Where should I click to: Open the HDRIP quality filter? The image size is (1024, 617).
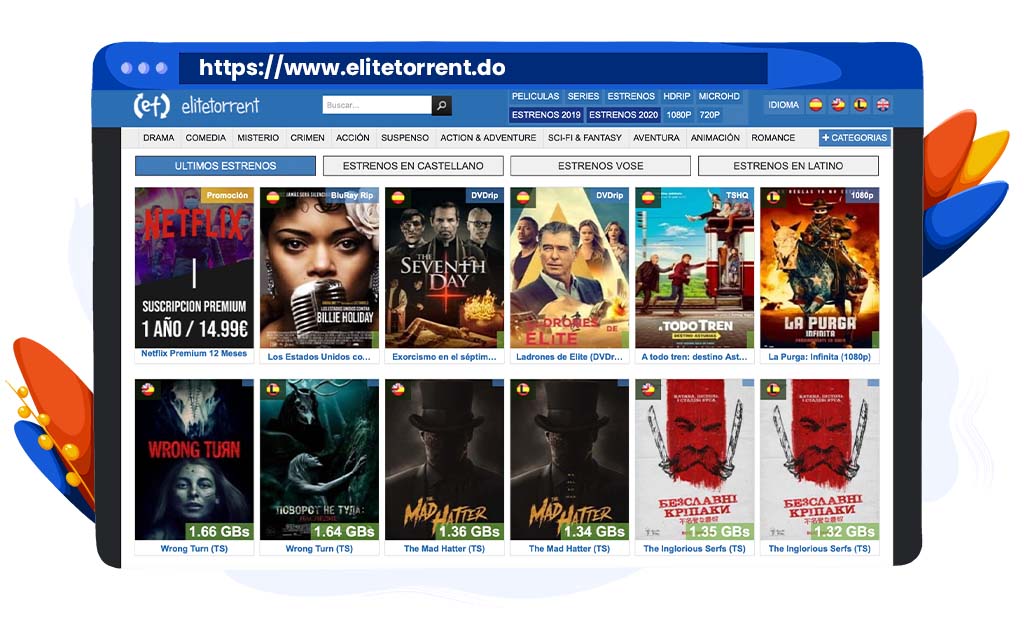coord(677,96)
